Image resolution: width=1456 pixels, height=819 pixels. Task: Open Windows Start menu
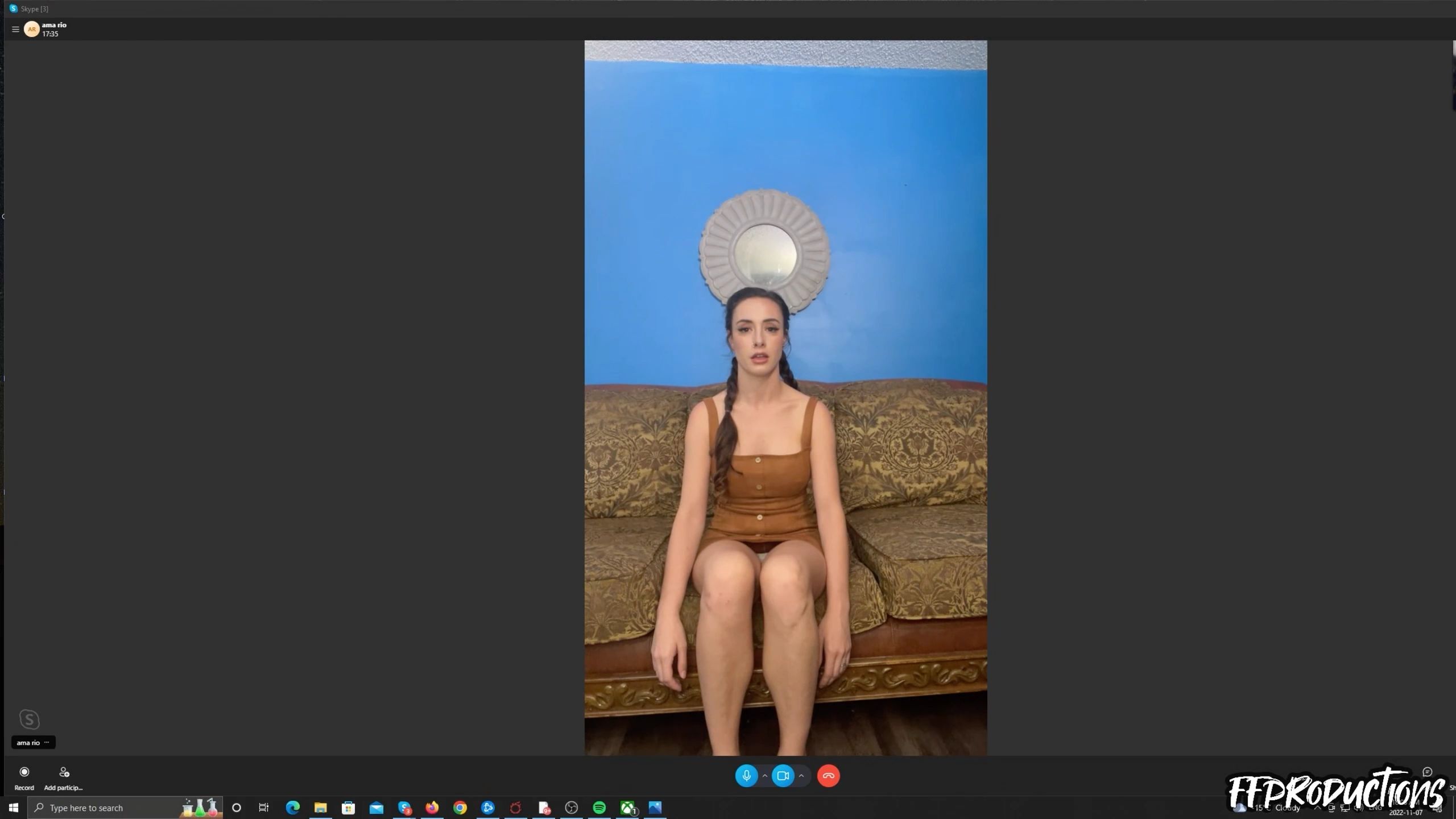click(x=13, y=808)
